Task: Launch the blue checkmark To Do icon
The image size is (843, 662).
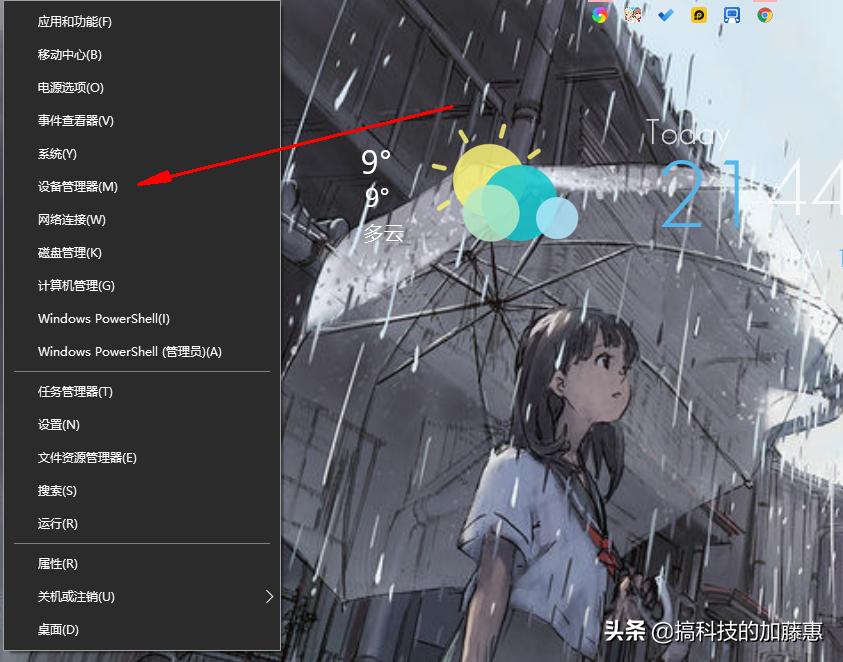Action: (666, 15)
